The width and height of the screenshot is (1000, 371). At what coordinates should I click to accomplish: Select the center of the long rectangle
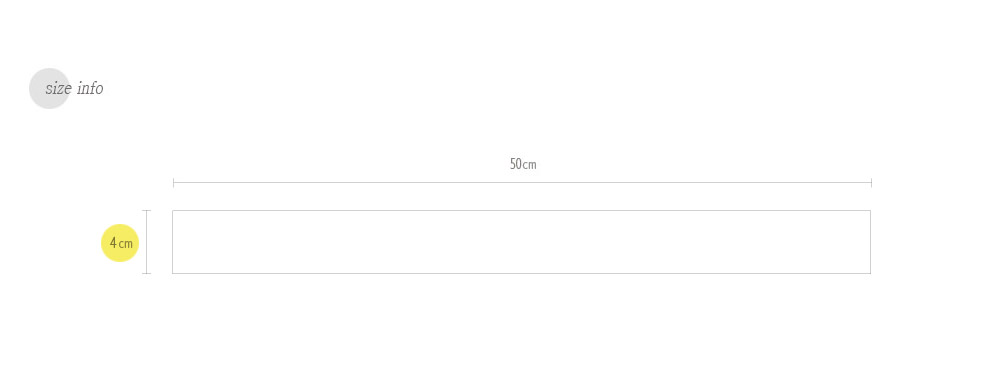point(522,242)
